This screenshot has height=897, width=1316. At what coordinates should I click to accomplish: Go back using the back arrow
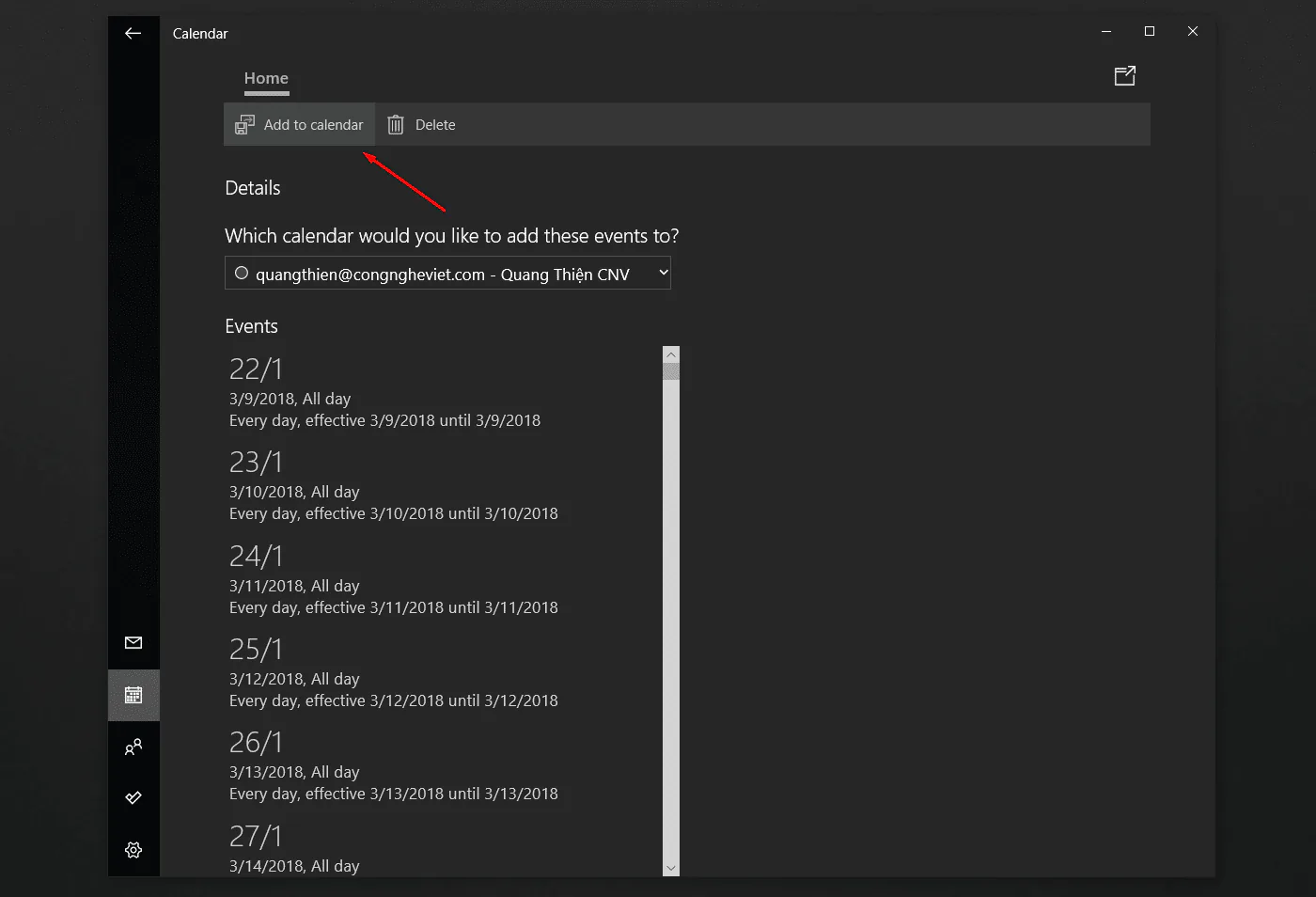[x=133, y=34]
